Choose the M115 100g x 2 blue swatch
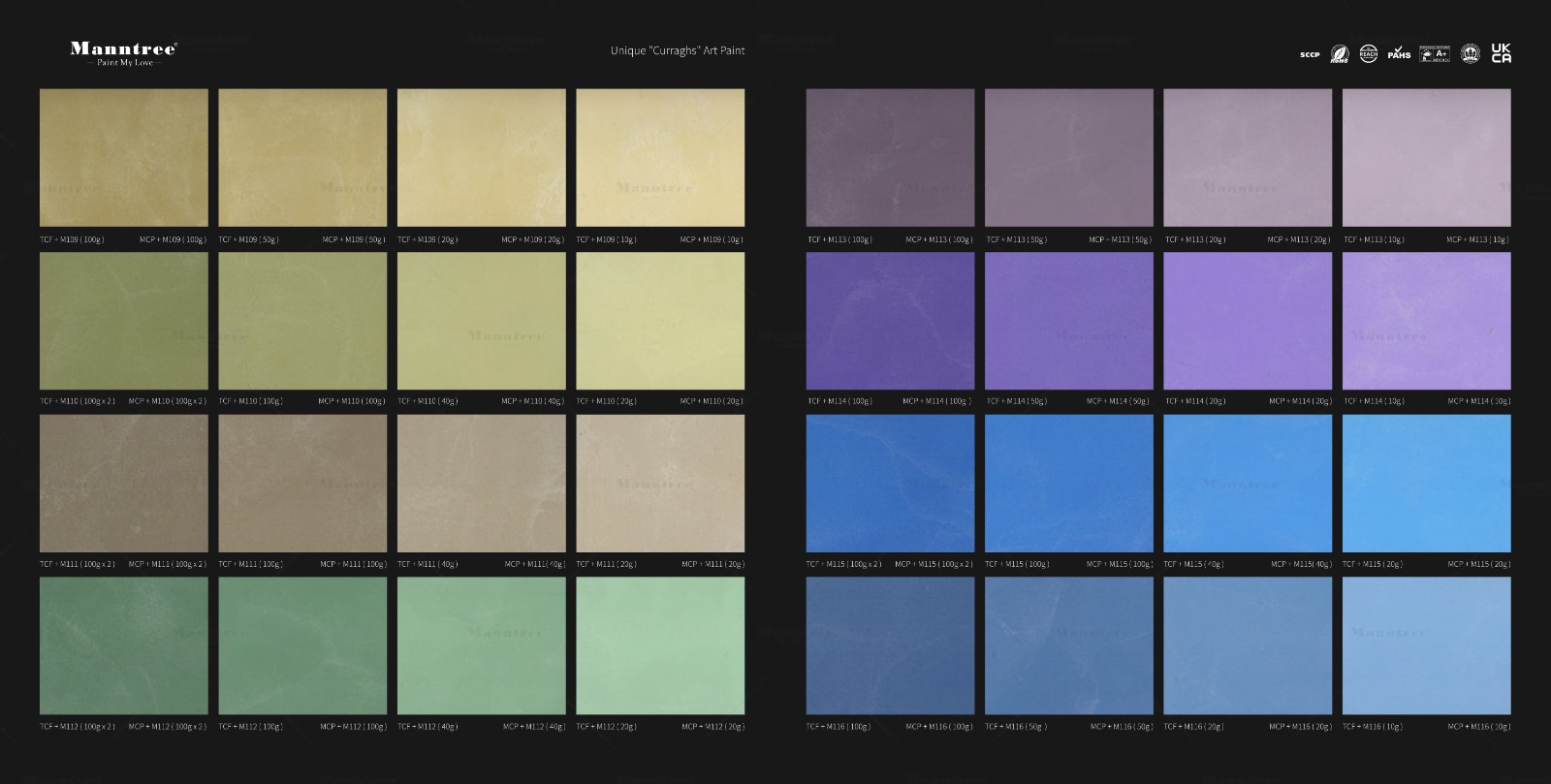Screen dimensions: 1551x784 [x=890, y=484]
